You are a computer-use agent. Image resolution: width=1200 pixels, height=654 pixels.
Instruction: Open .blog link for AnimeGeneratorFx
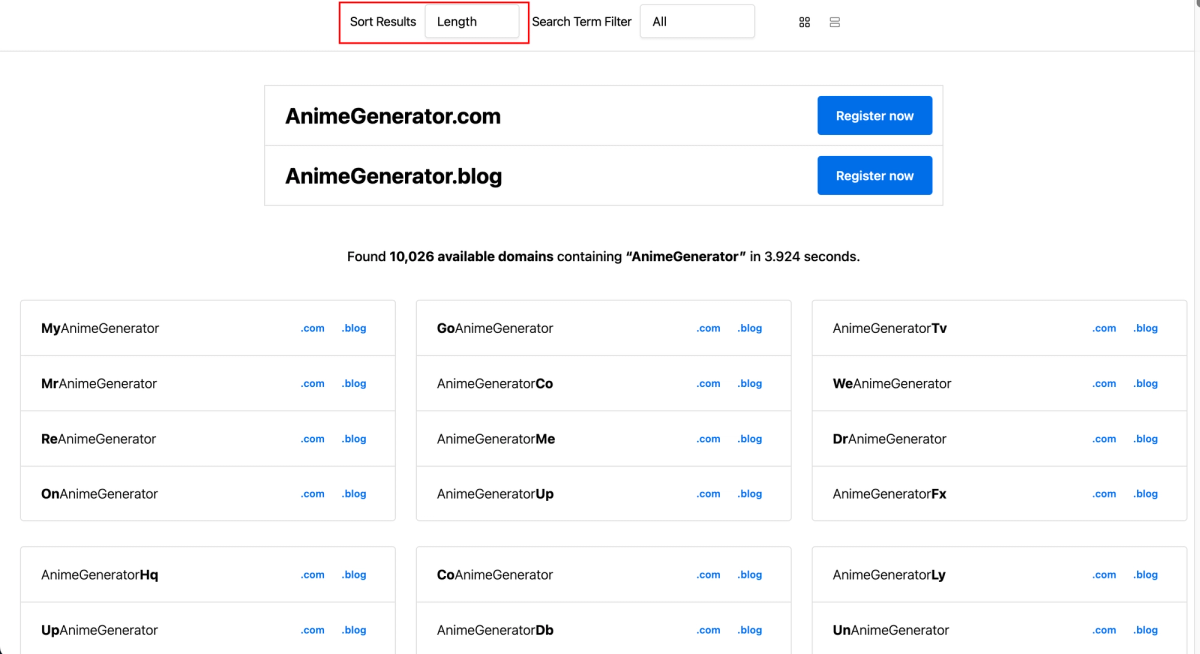click(x=1146, y=494)
